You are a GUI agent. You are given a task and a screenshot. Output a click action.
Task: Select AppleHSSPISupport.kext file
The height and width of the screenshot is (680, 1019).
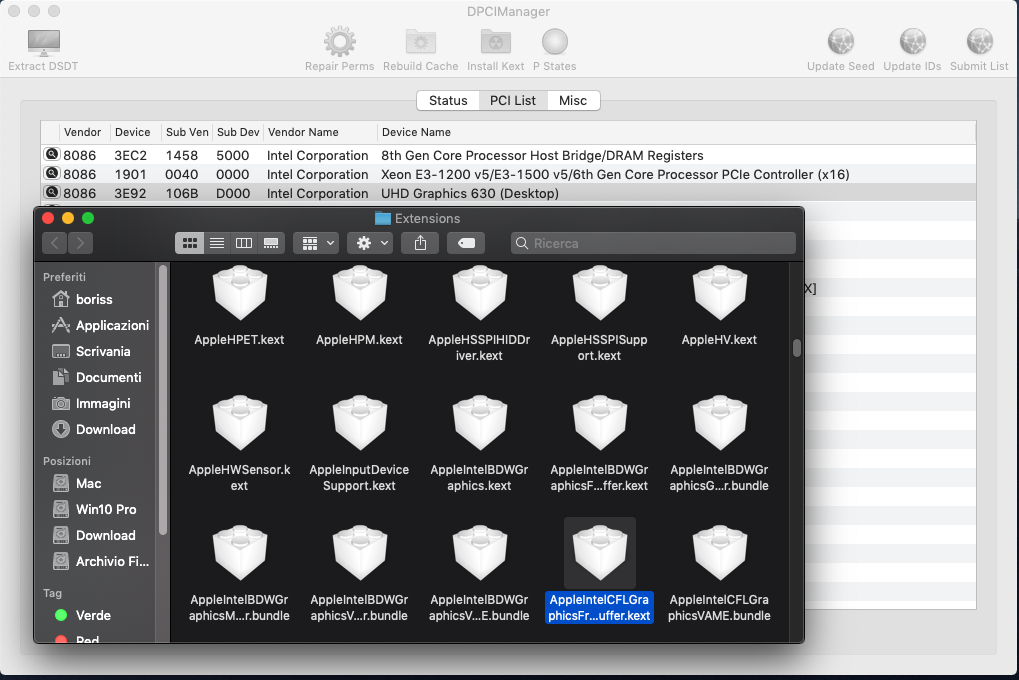pos(599,312)
